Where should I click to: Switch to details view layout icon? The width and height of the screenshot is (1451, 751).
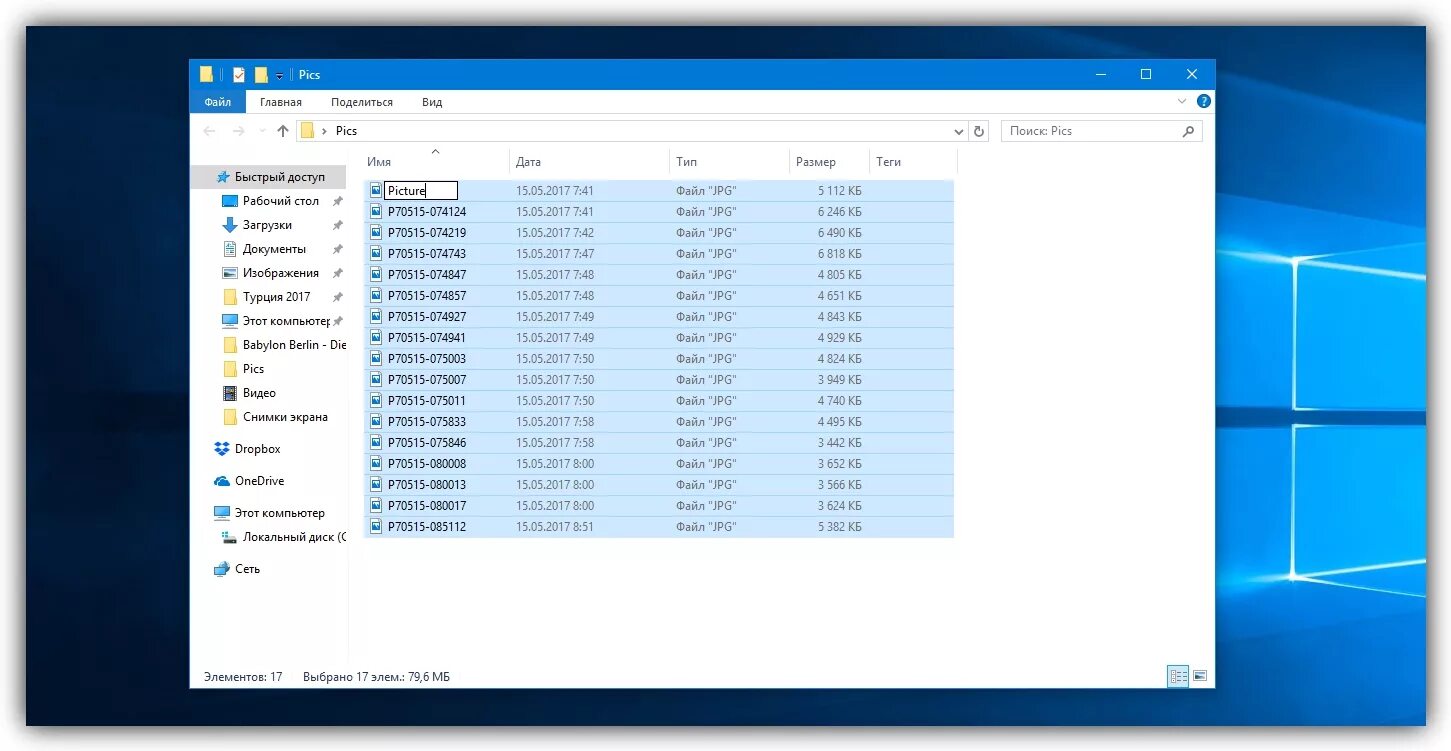1178,677
